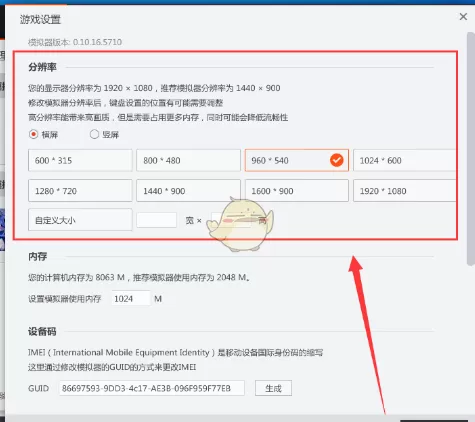Image resolution: width=475 pixels, height=422 pixels.
Task: Click the 分辨率 section heading
Action: click(x=42, y=67)
